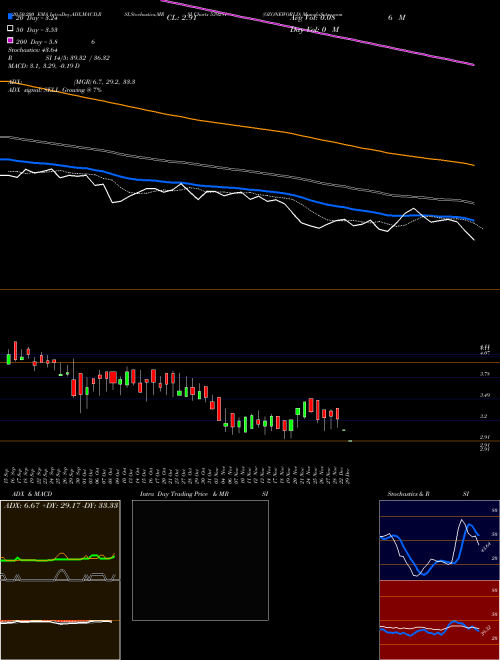Click the 'ADX signal: SELL Growing' line
Screen dimensions: 500x660
(x=55, y=90)
